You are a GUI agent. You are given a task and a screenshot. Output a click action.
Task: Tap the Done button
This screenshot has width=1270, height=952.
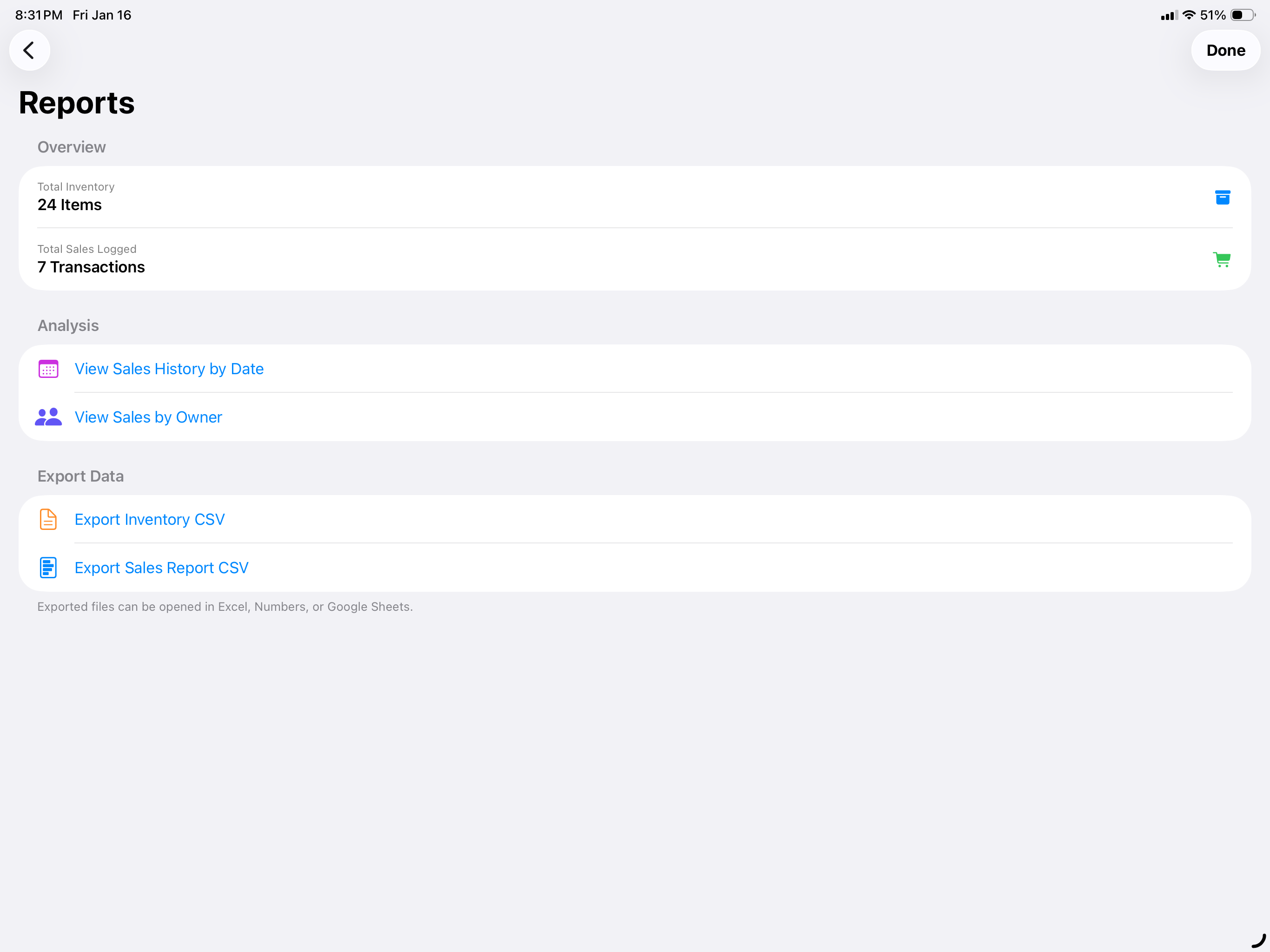point(1225,51)
